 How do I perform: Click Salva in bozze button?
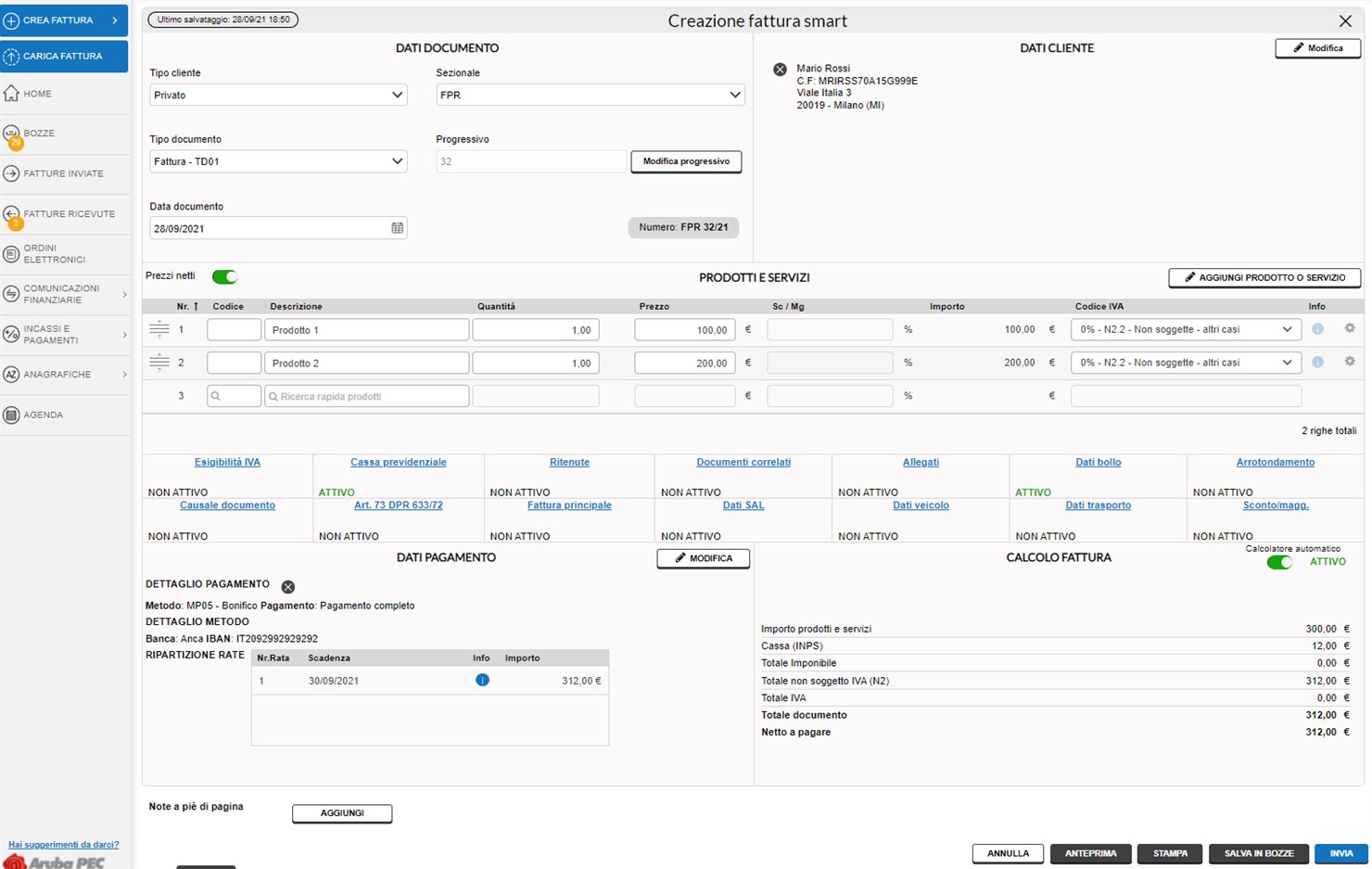click(1259, 853)
